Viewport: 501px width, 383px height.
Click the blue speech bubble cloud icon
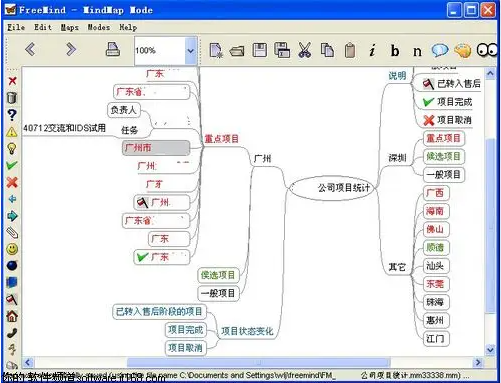click(440, 51)
